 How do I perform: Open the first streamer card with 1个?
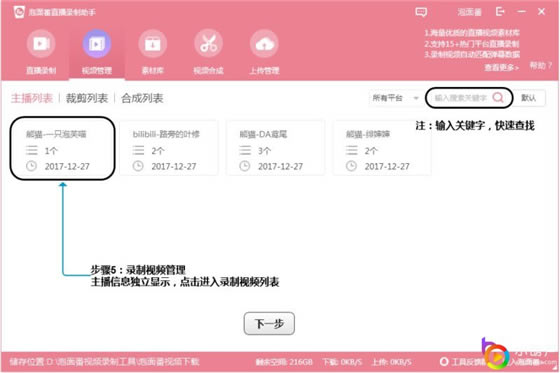pyautogui.click(x=62, y=148)
